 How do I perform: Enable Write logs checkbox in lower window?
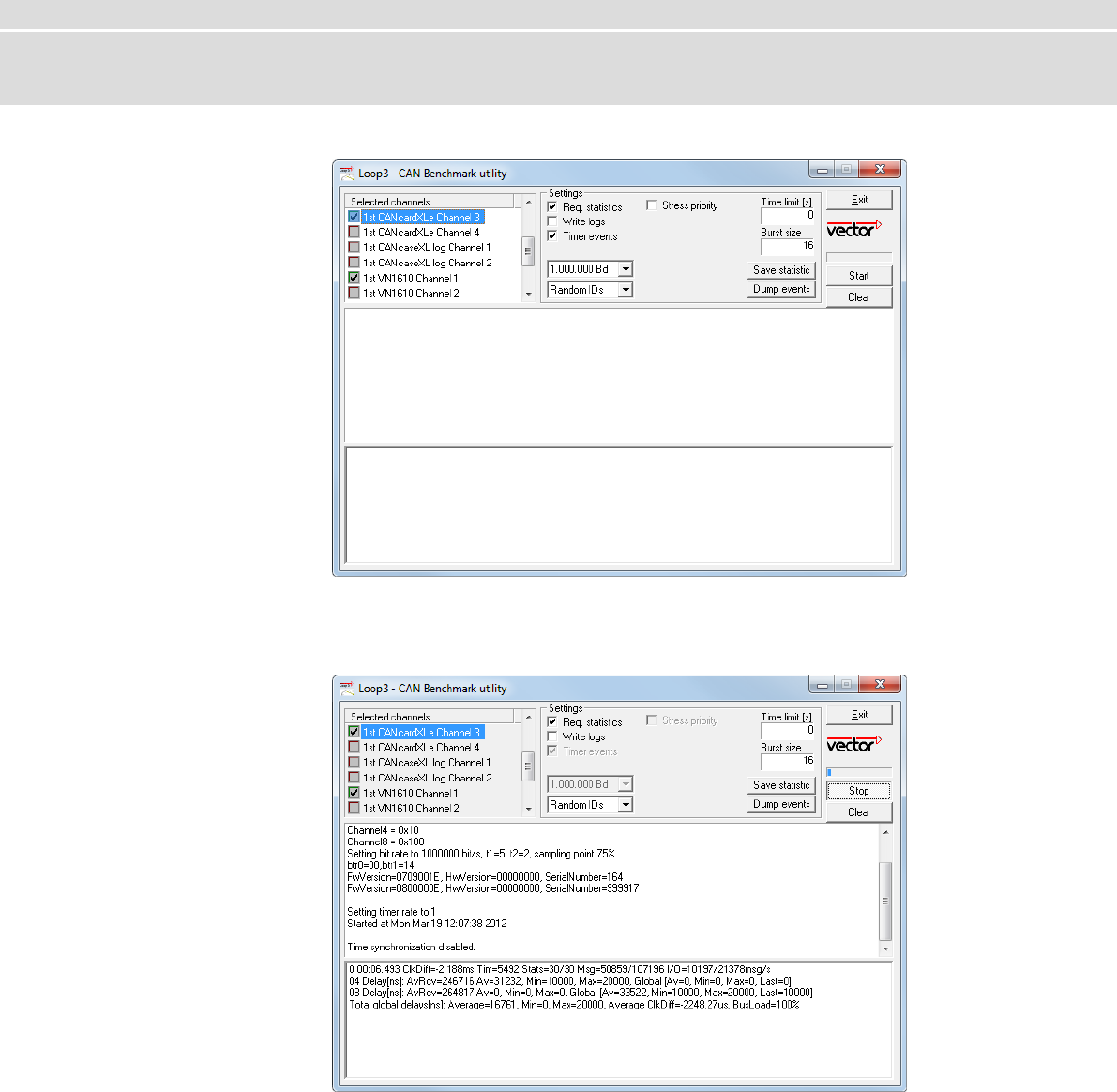click(x=552, y=736)
